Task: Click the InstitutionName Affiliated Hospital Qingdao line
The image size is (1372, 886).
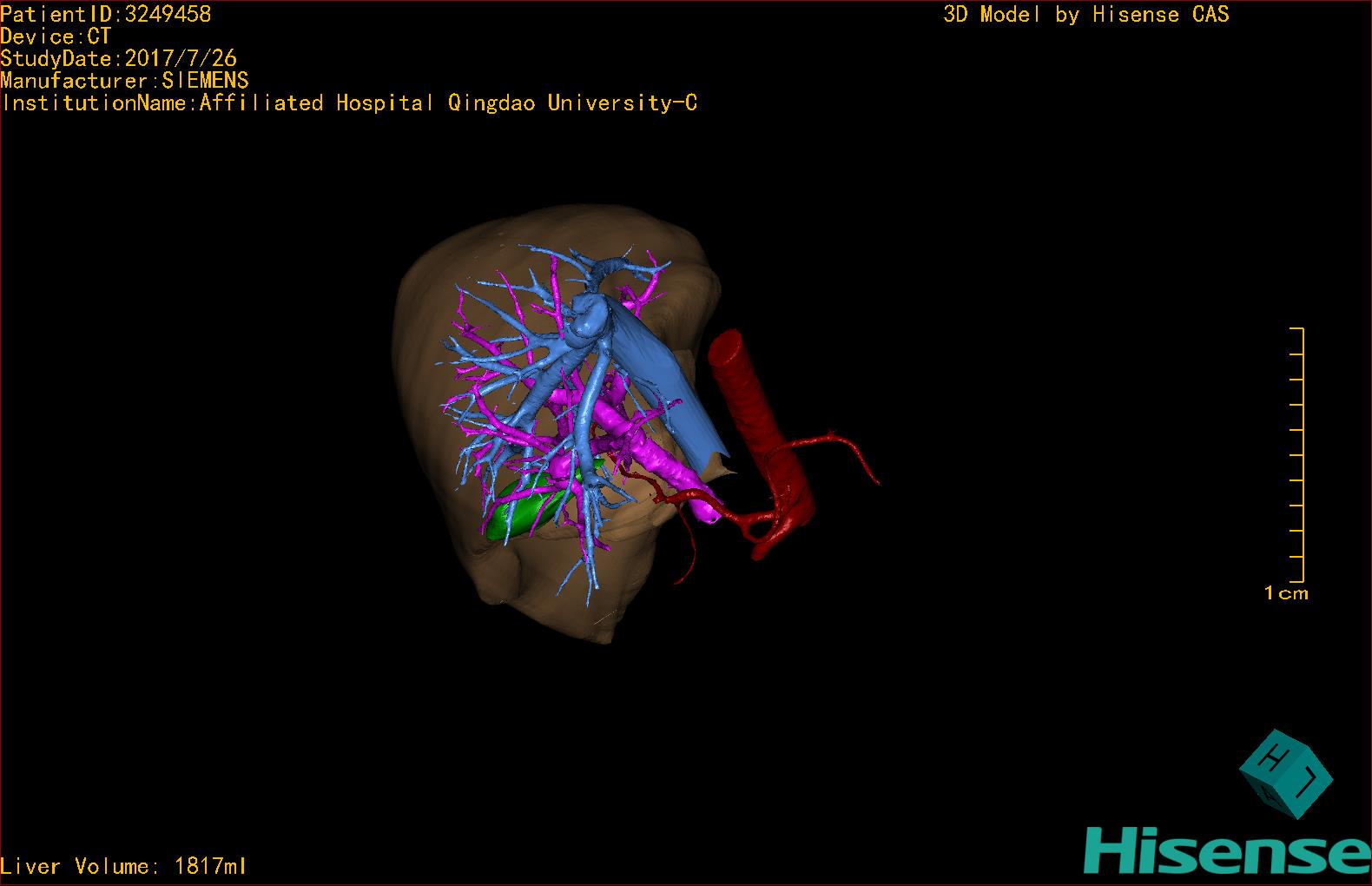Action: (349, 102)
